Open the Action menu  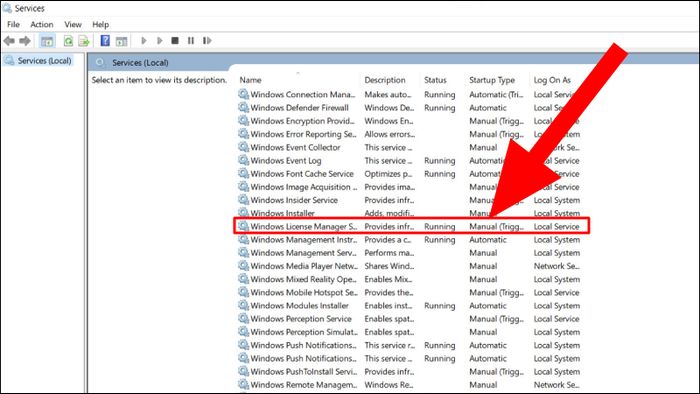pos(42,25)
